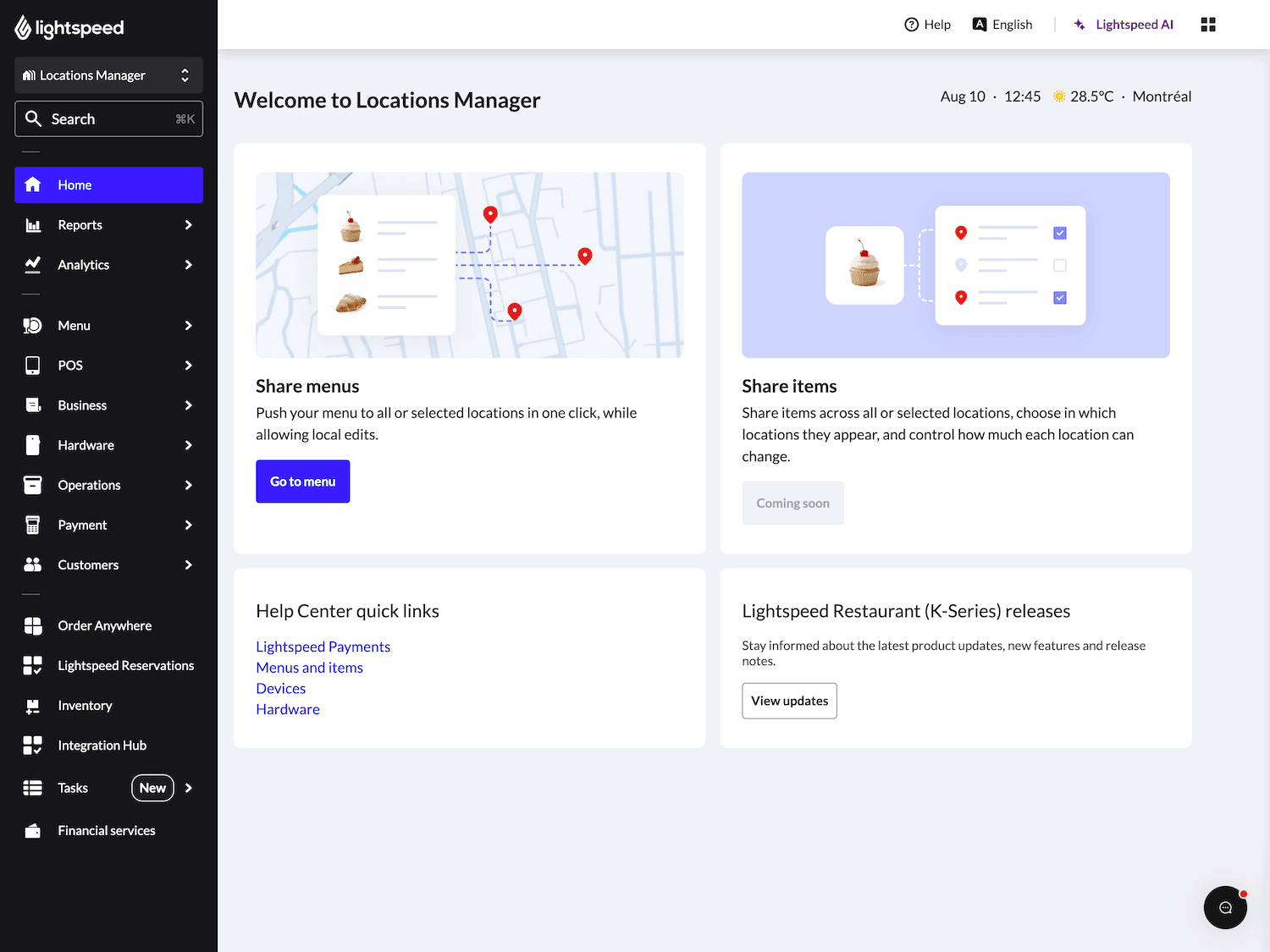
Task: Expand the POS submenu chevron
Action: tap(188, 366)
